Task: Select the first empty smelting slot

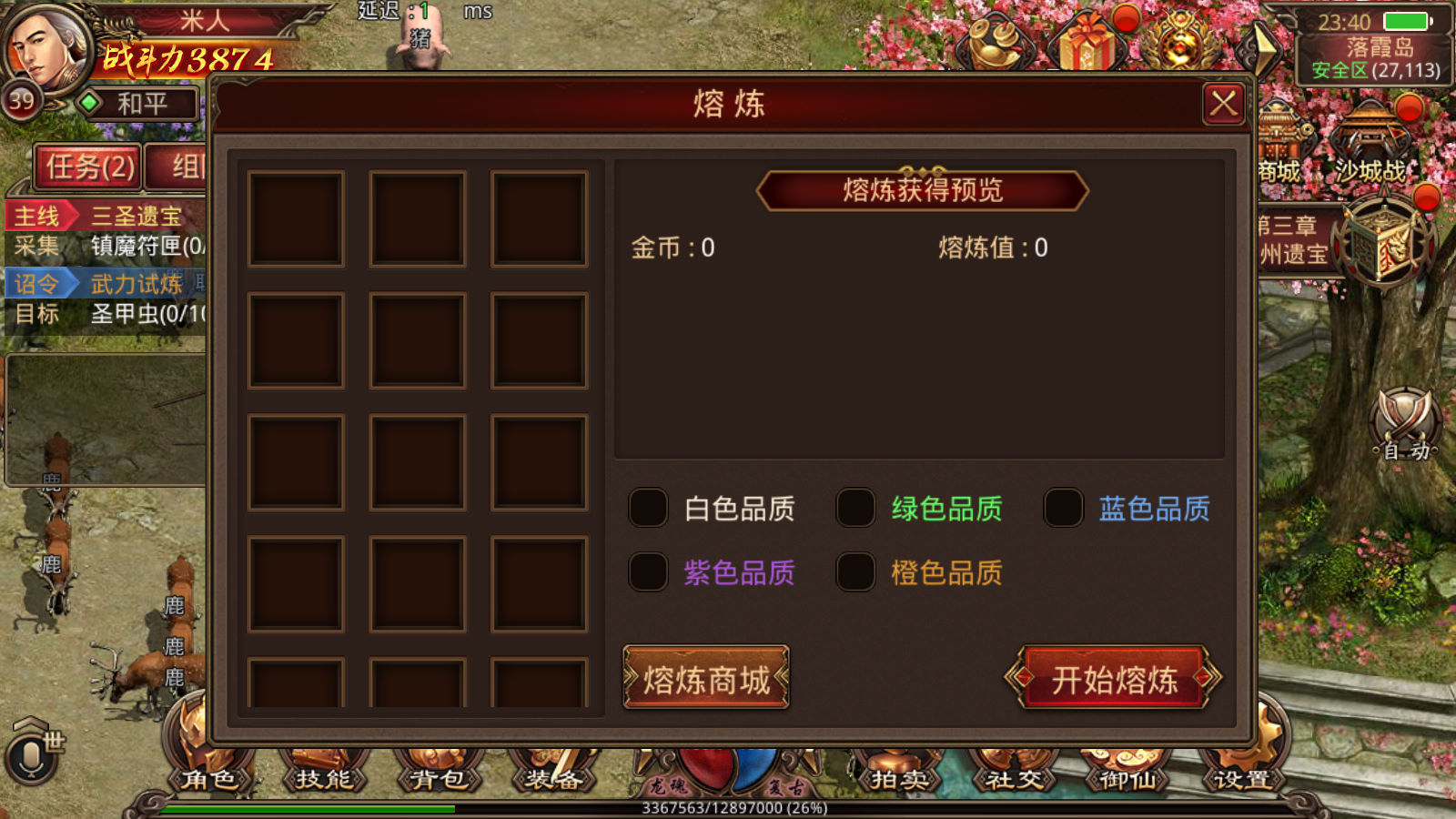Action: [x=296, y=219]
